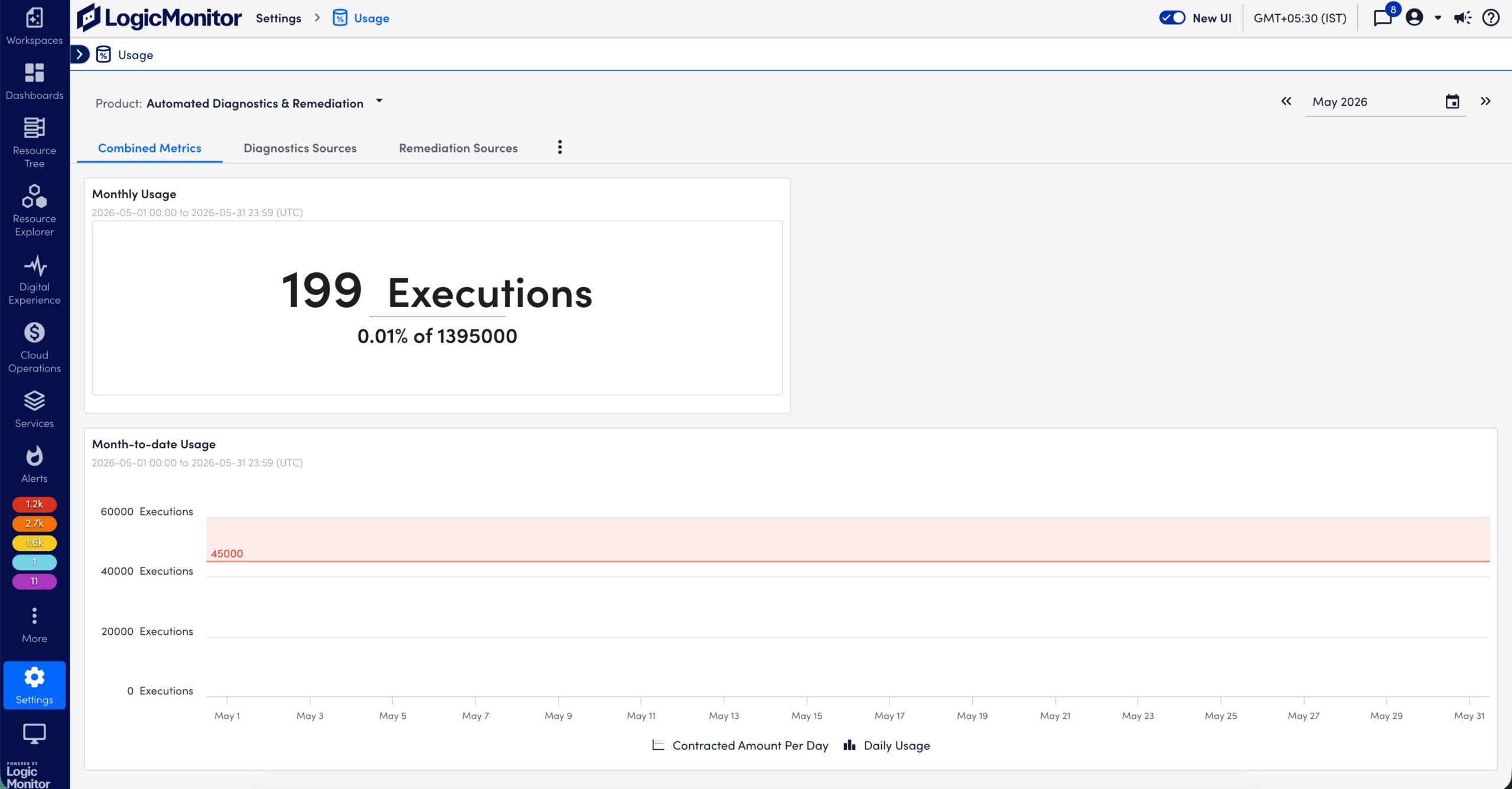Viewport: 1512px width, 789px height.
Task: Toggle Daily Usage legend series
Action: (x=887, y=745)
